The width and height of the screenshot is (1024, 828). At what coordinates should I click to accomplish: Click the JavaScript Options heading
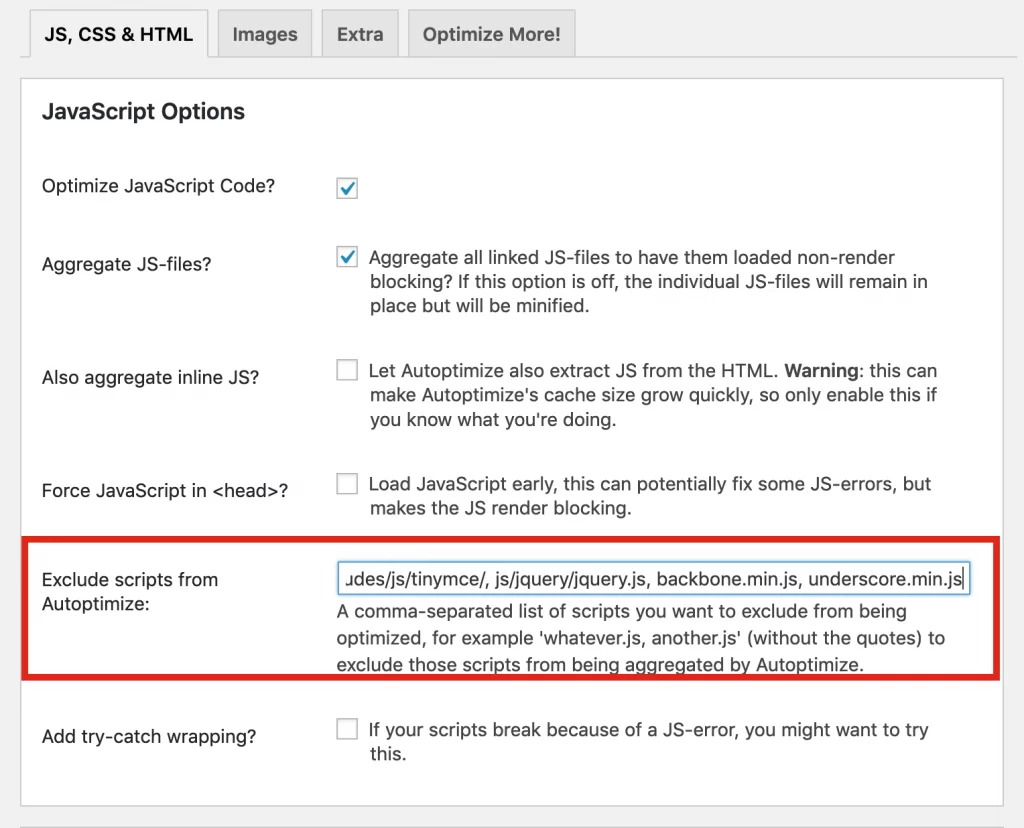pyautogui.click(x=143, y=112)
